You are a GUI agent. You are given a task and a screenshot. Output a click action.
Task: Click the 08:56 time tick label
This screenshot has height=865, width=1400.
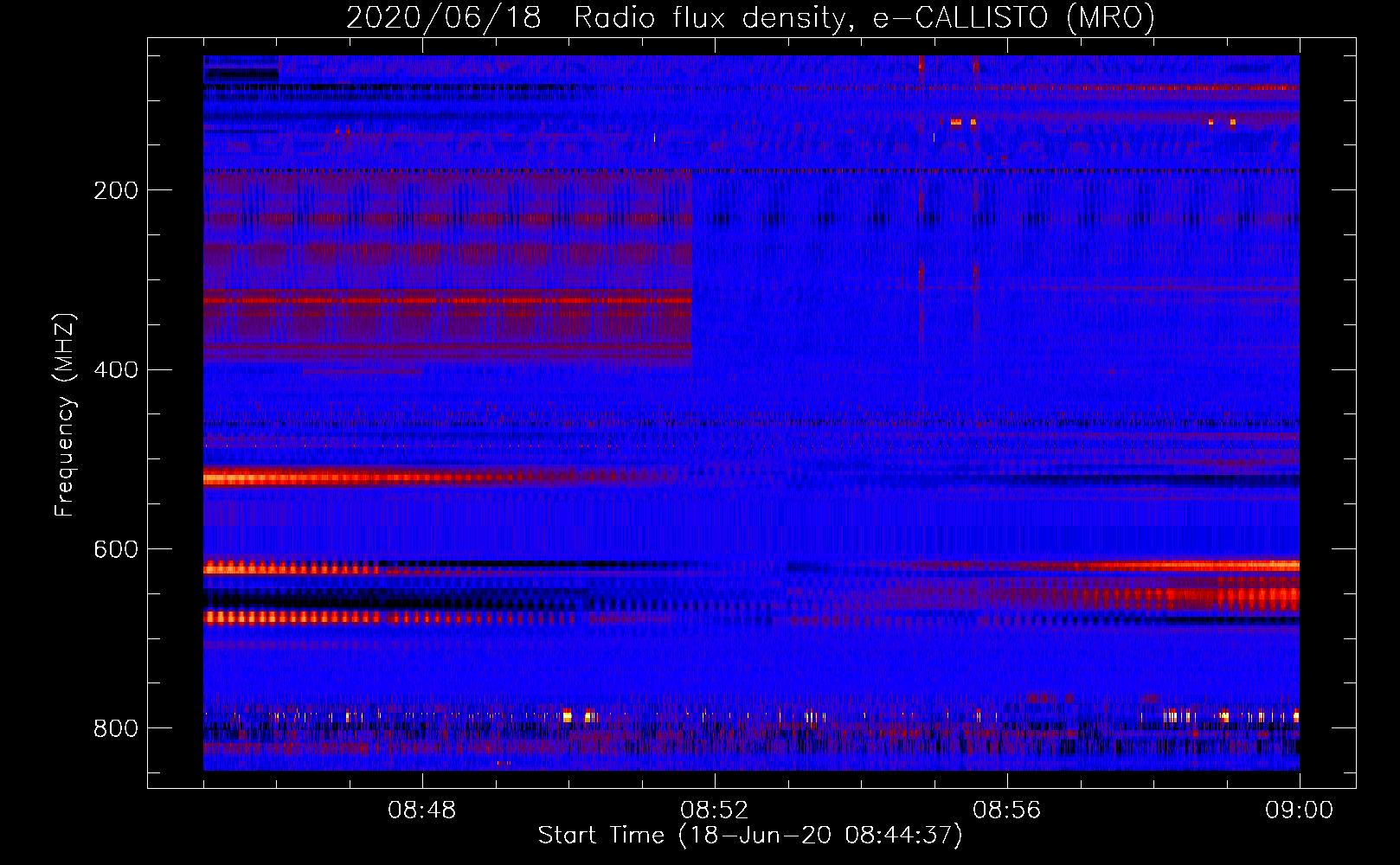[x=1007, y=811]
